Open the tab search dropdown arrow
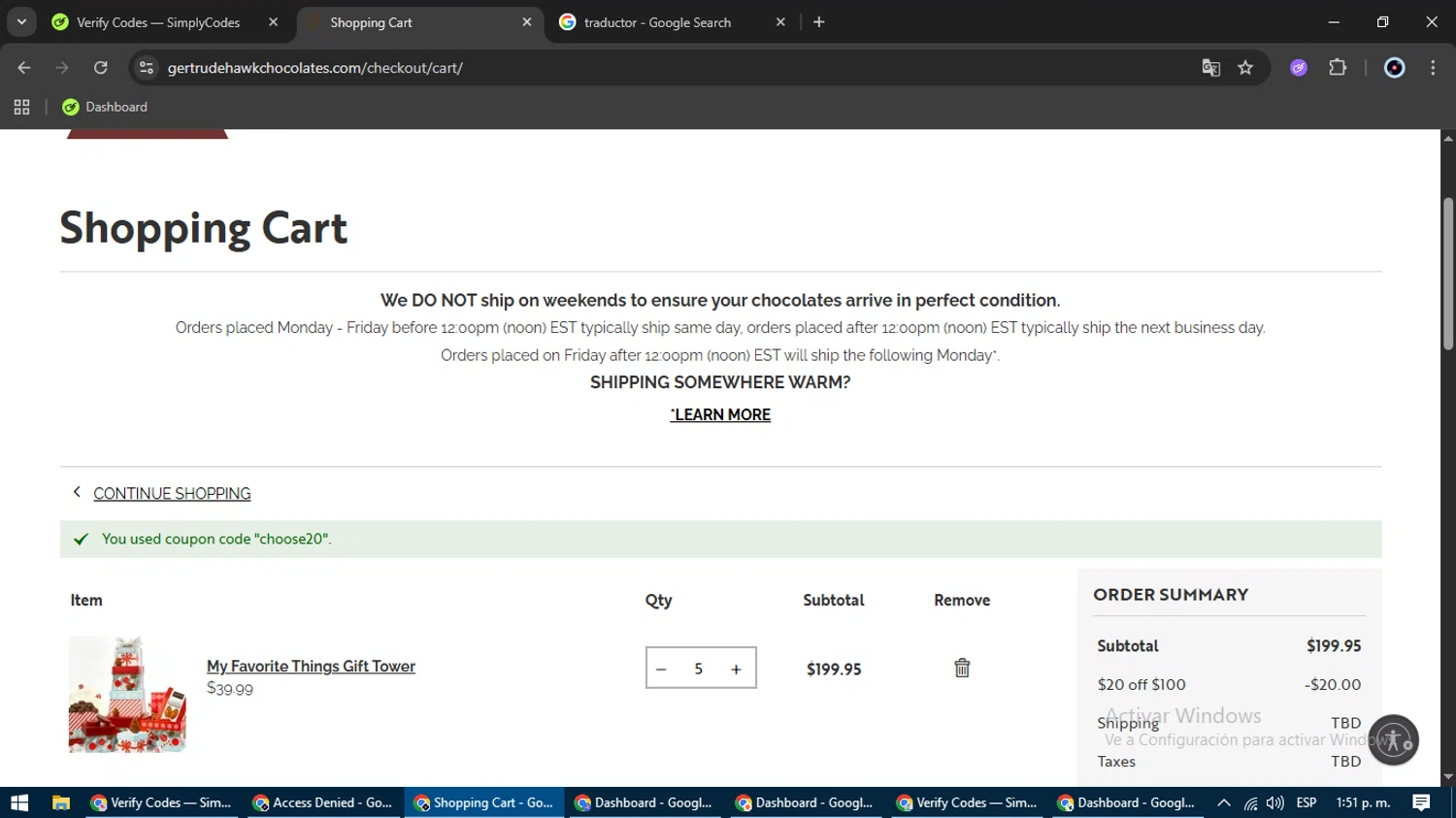The width and height of the screenshot is (1456, 818). click(21, 21)
